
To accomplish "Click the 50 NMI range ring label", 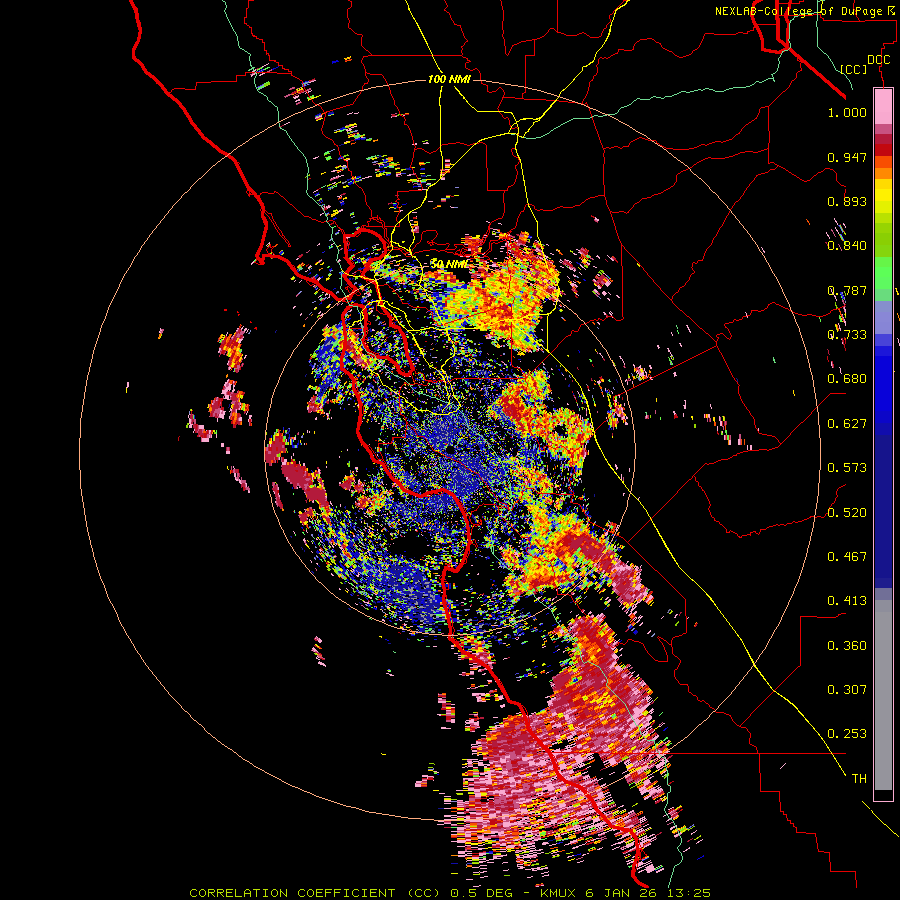I will tap(449, 264).
